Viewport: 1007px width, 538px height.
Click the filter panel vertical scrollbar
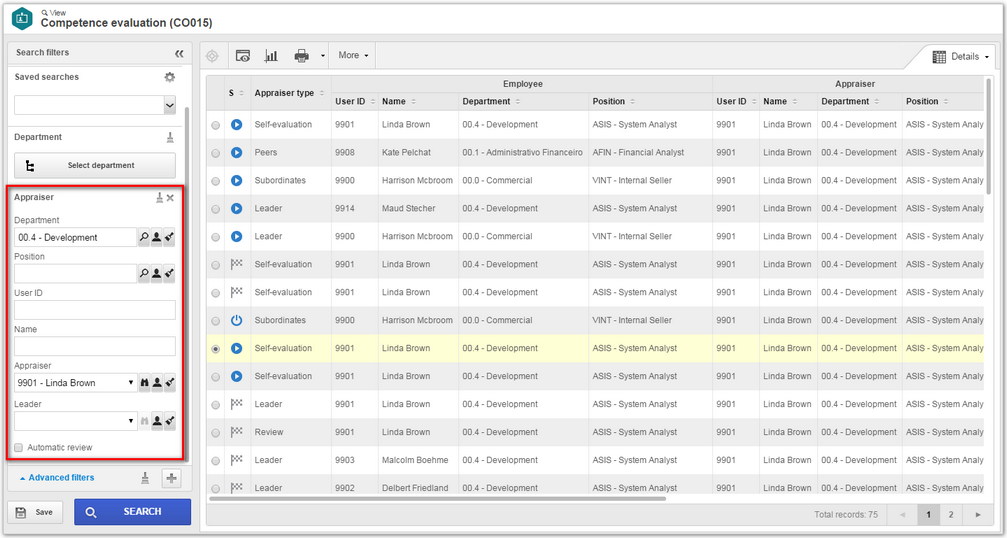(x=187, y=282)
